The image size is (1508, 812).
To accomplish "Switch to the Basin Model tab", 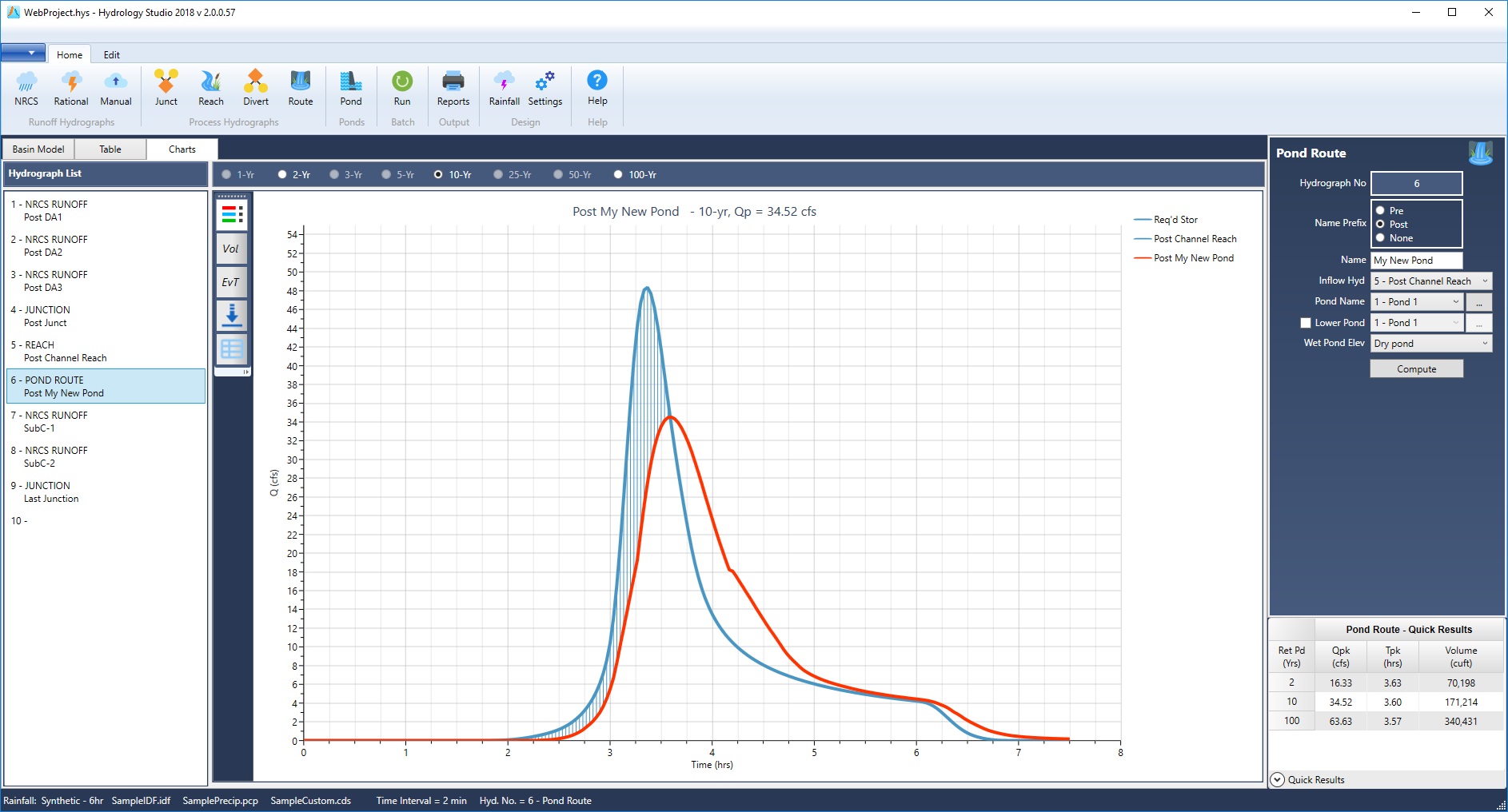I will tap(38, 149).
